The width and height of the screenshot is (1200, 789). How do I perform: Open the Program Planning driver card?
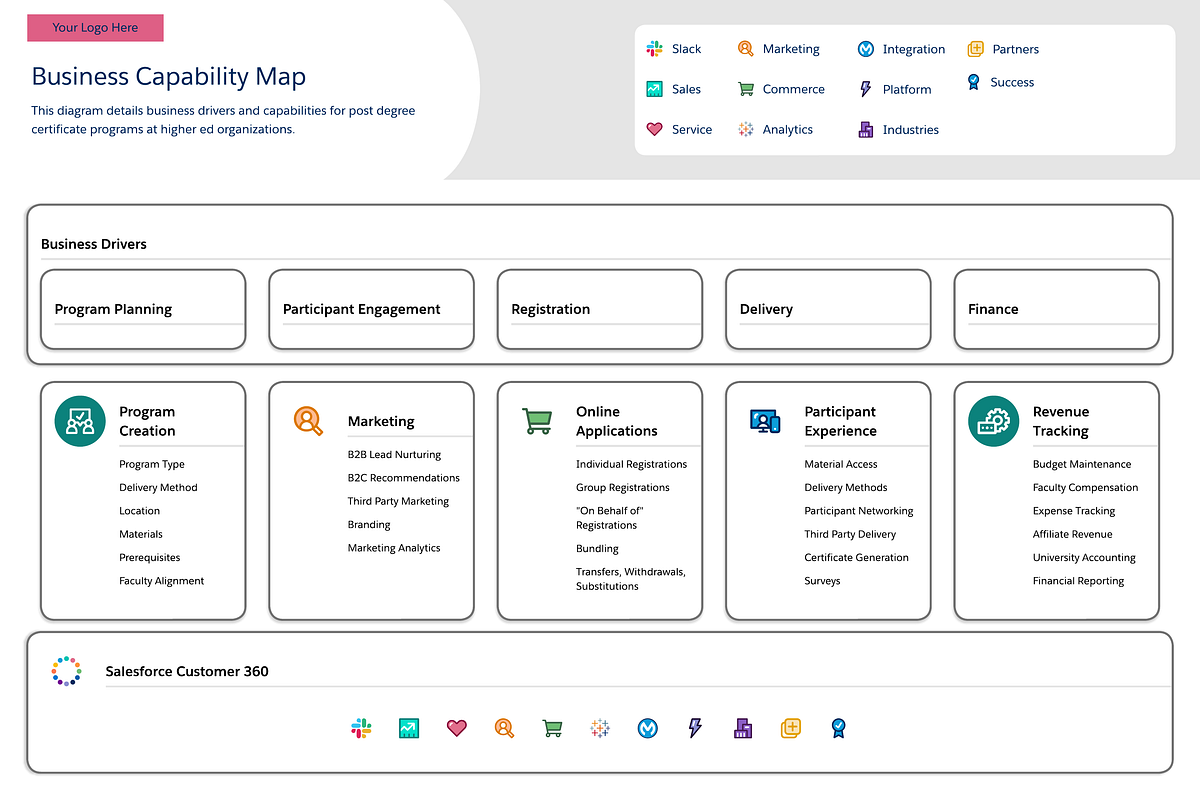pos(143,309)
